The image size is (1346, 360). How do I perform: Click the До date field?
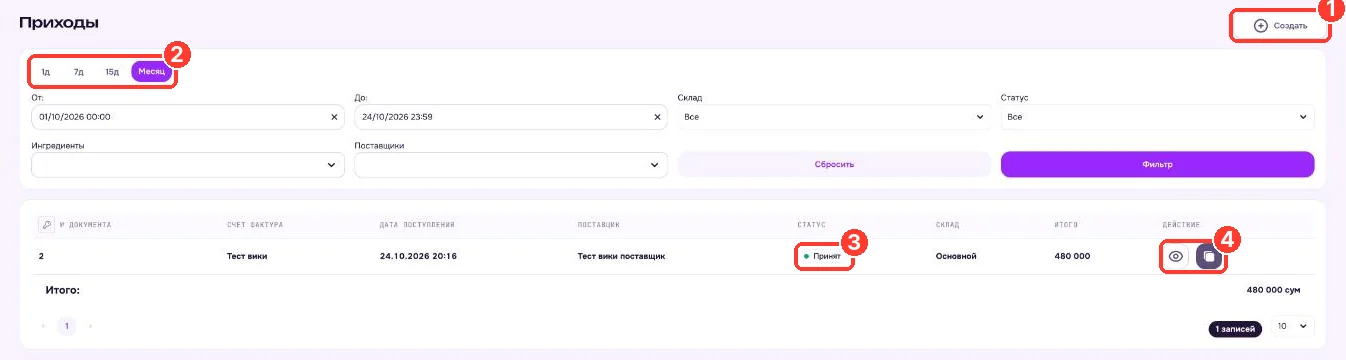coord(511,117)
